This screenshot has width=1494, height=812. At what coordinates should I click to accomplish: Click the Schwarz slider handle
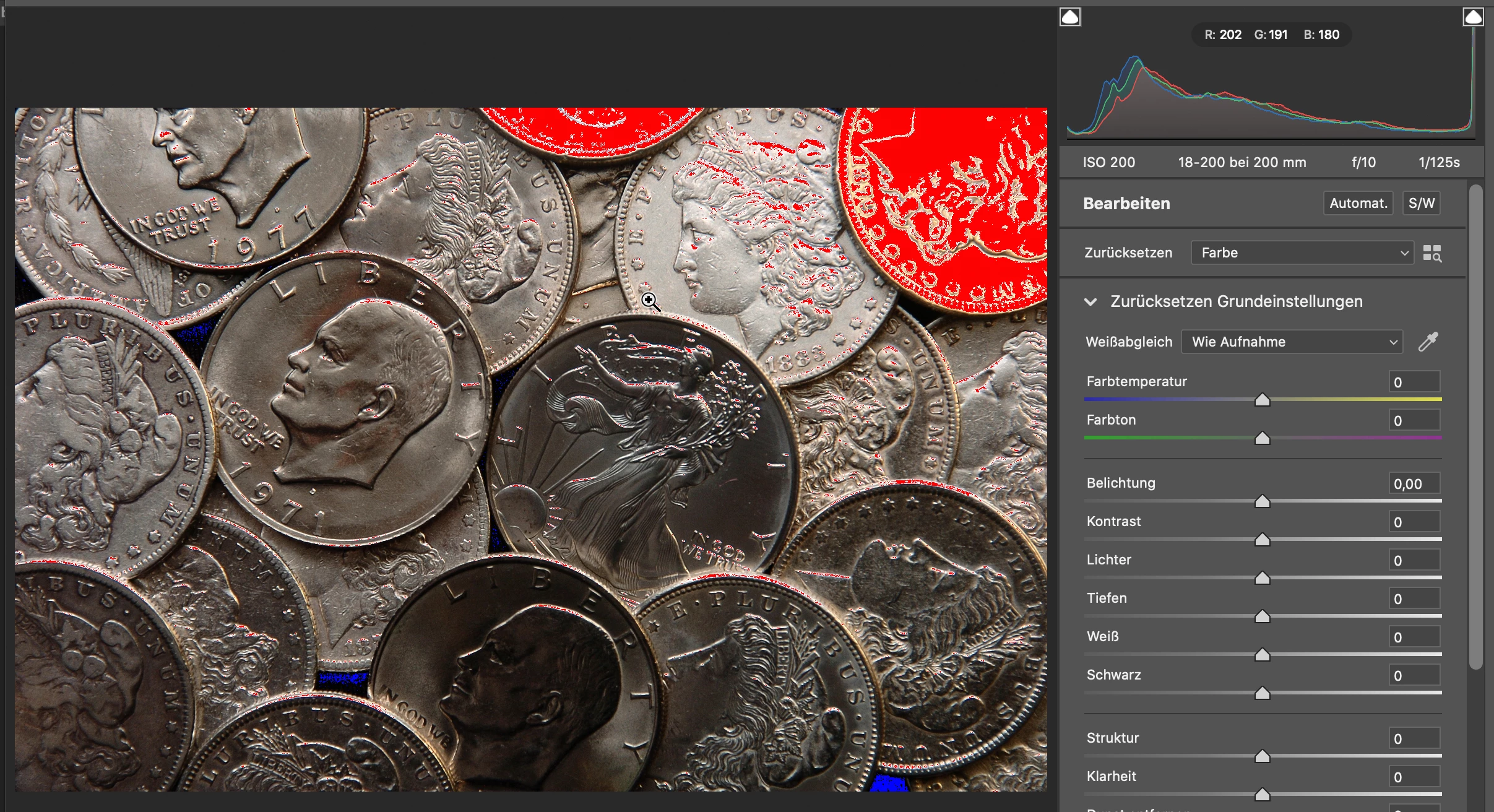click(1262, 694)
